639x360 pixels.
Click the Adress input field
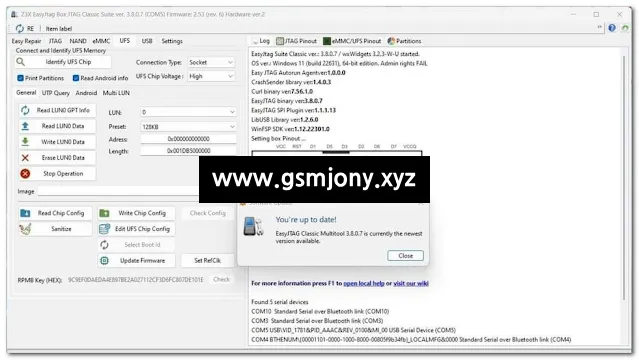tap(188, 139)
